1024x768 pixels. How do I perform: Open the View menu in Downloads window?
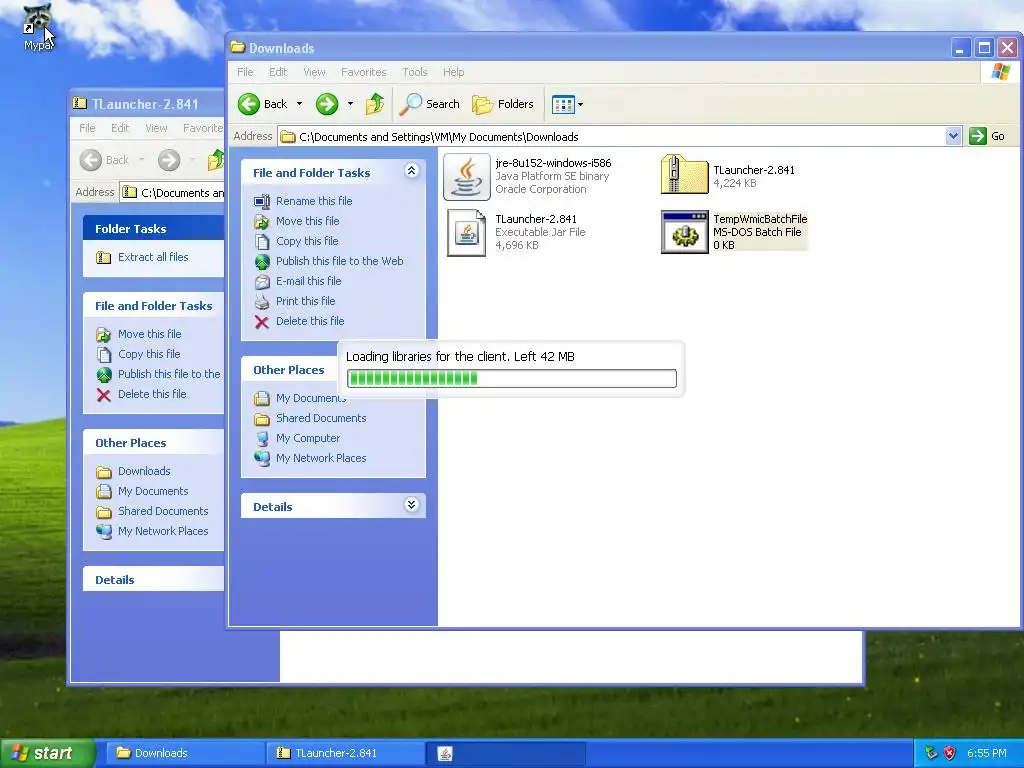(314, 72)
